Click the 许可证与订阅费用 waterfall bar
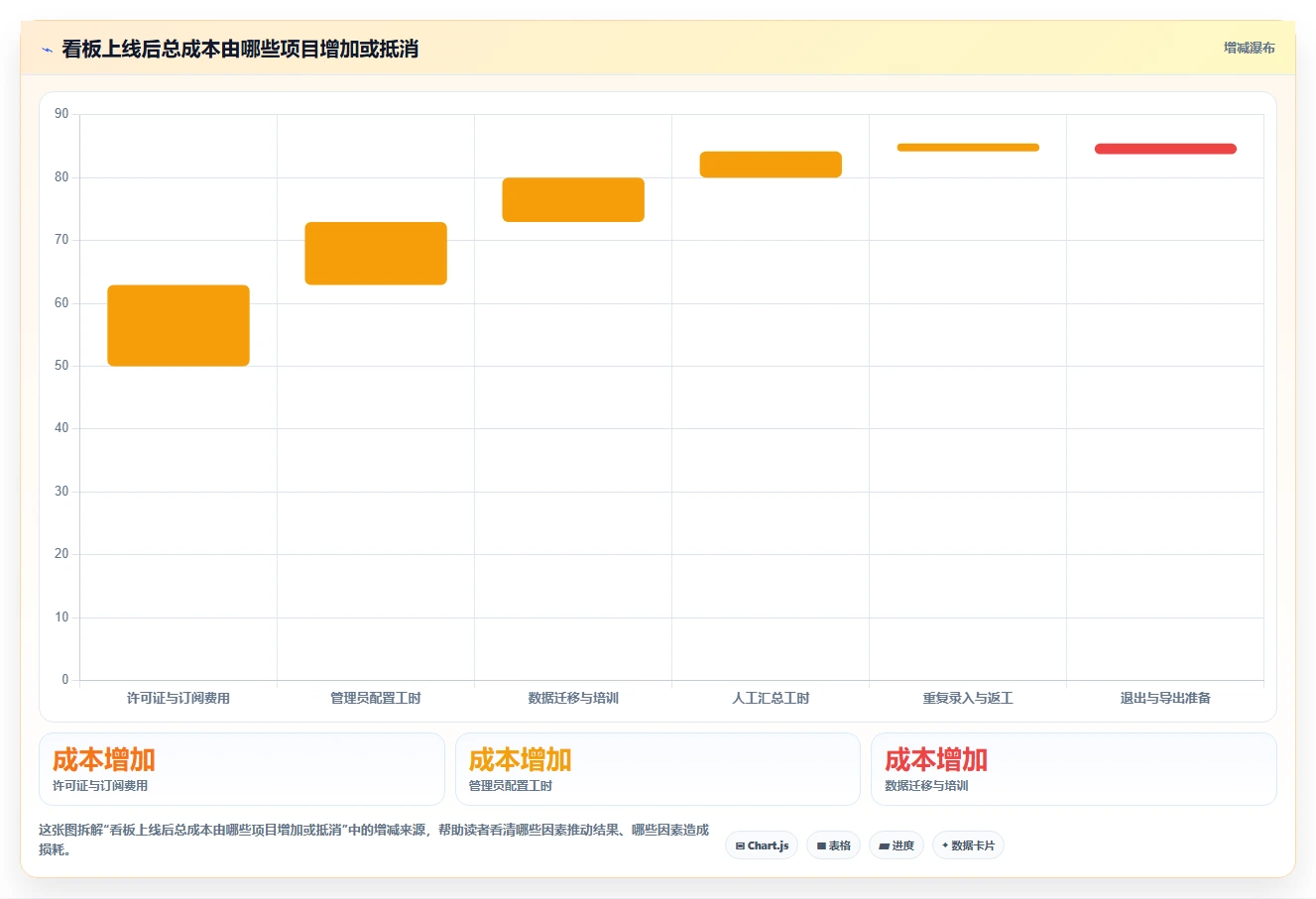The width and height of the screenshot is (1316, 899). point(179,325)
